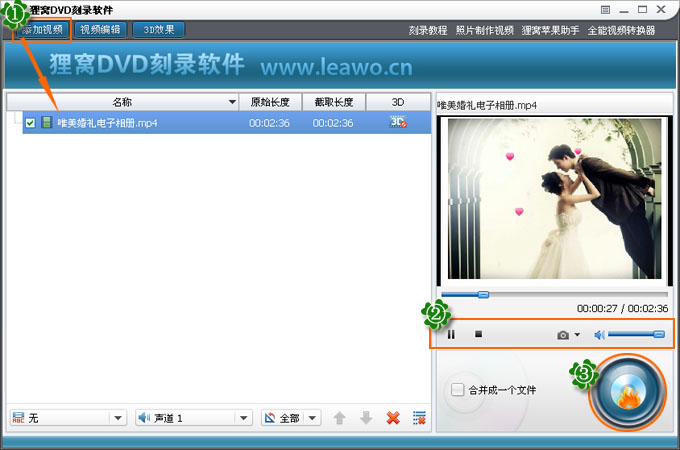Click the film file icon in the list row
680x450 pixels.
coord(46,122)
